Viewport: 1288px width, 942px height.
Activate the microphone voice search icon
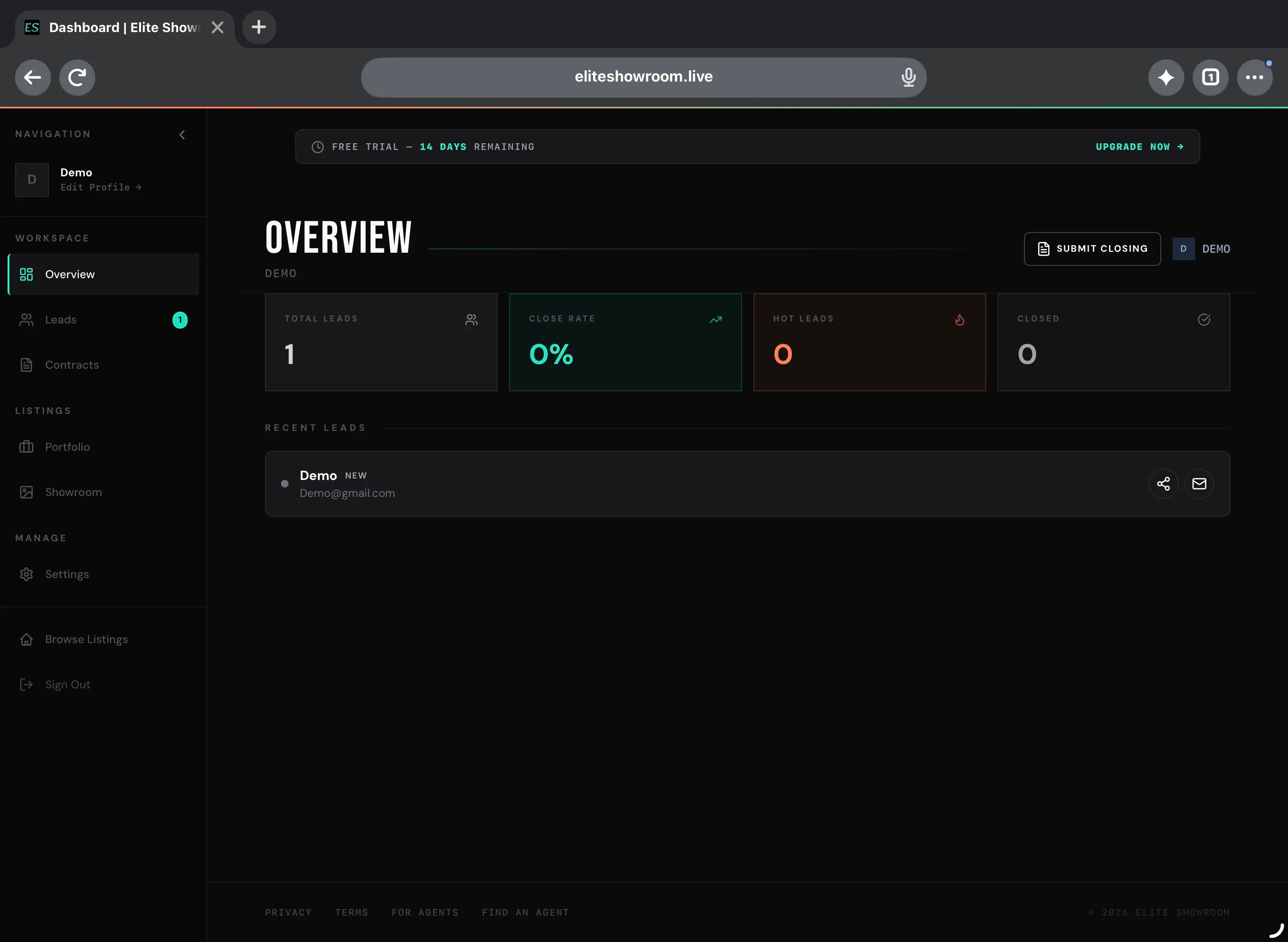[908, 77]
